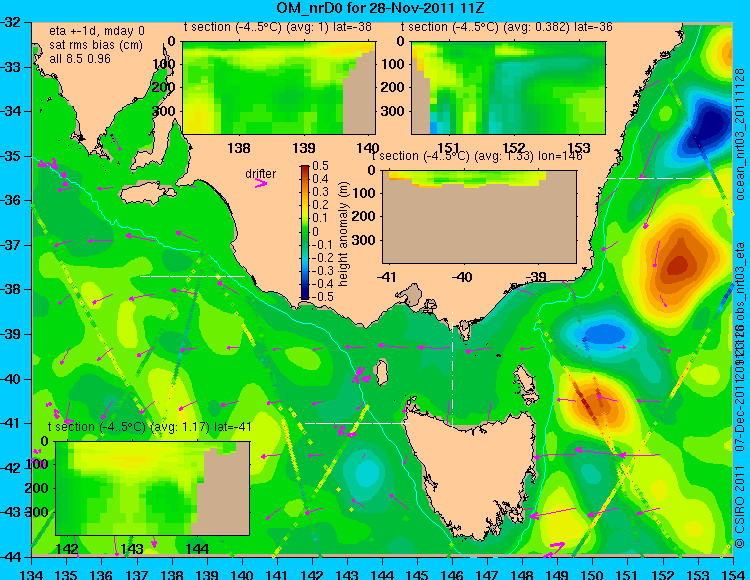The height and width of the screenshot is (580, 750).
Task: Select the 'all 8.5 0.96' statistics line
Action: 80,59
